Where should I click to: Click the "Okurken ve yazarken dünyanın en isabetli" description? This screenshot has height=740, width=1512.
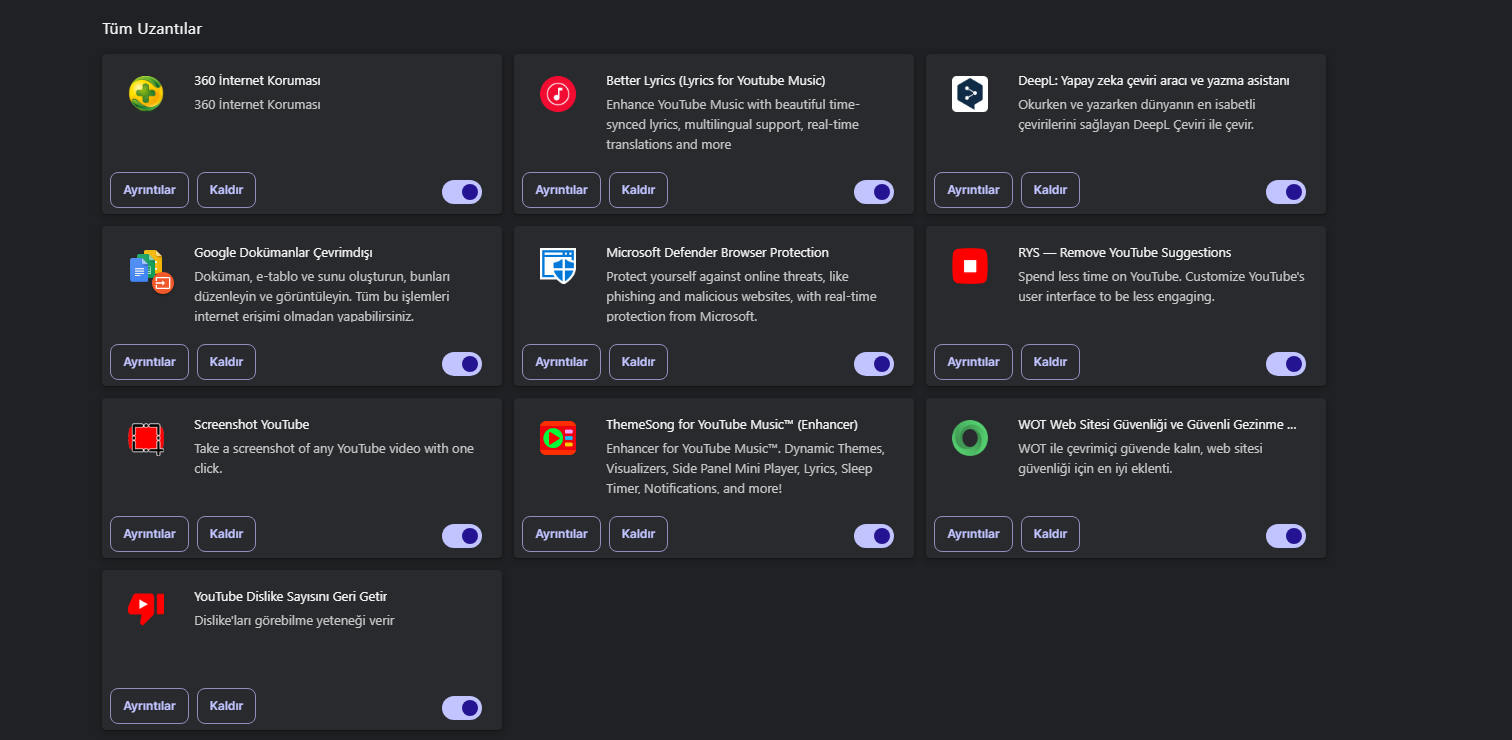1136,114
